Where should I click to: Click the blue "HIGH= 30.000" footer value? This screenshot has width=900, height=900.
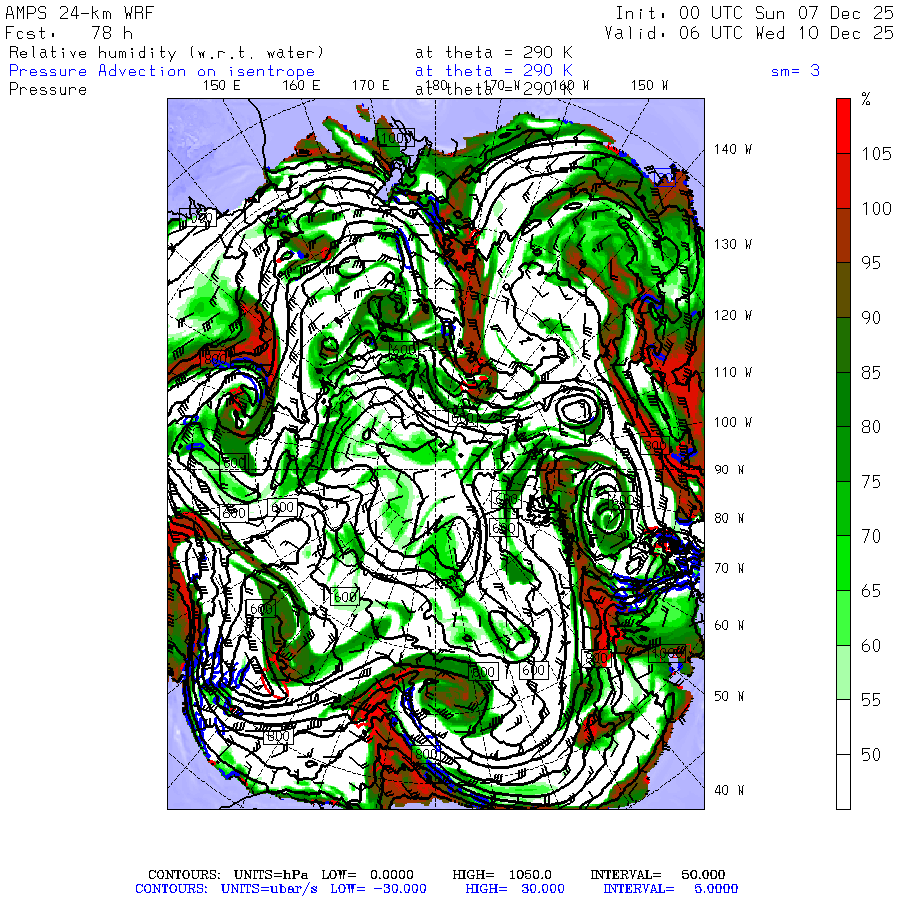pos(515,889)
